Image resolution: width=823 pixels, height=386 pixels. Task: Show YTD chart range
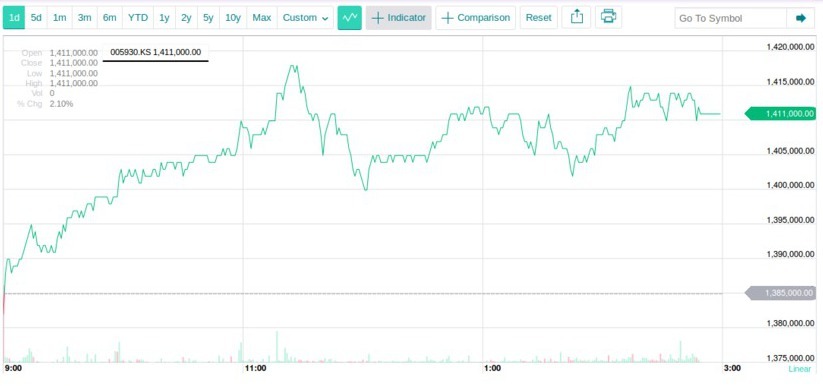pos(138,18)
